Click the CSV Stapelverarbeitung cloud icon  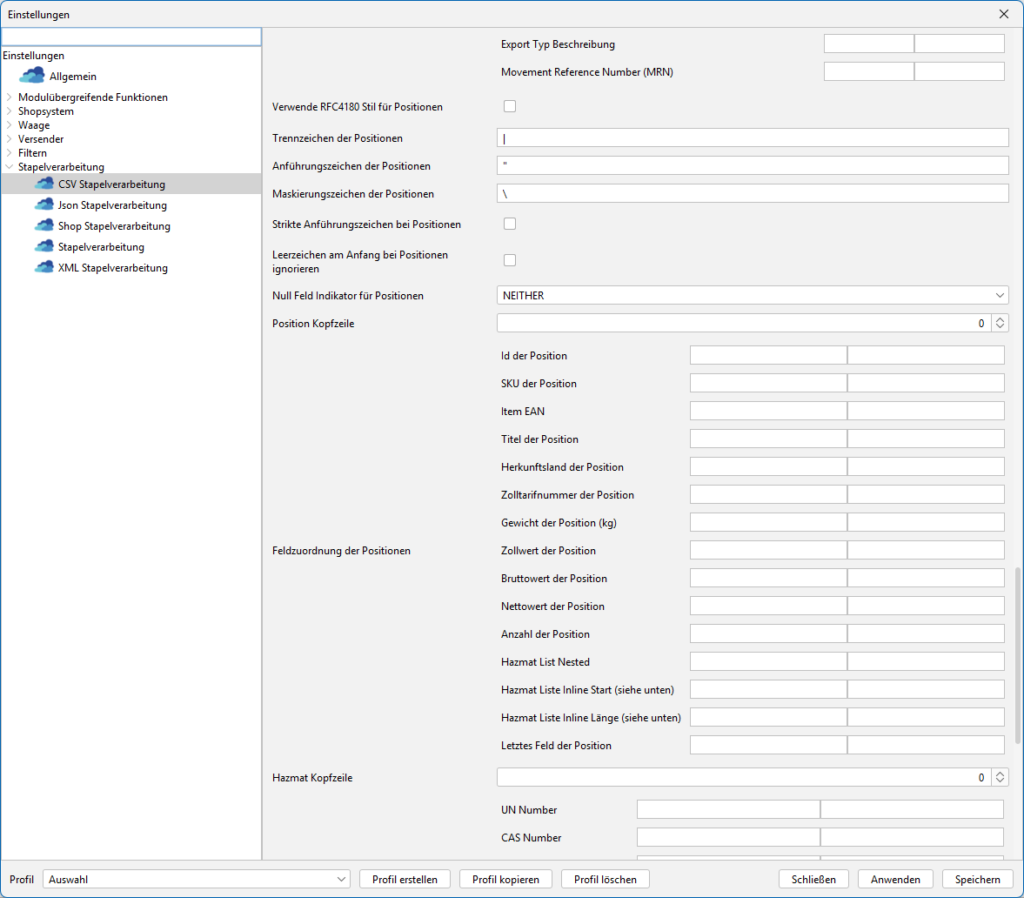[43, 184]
